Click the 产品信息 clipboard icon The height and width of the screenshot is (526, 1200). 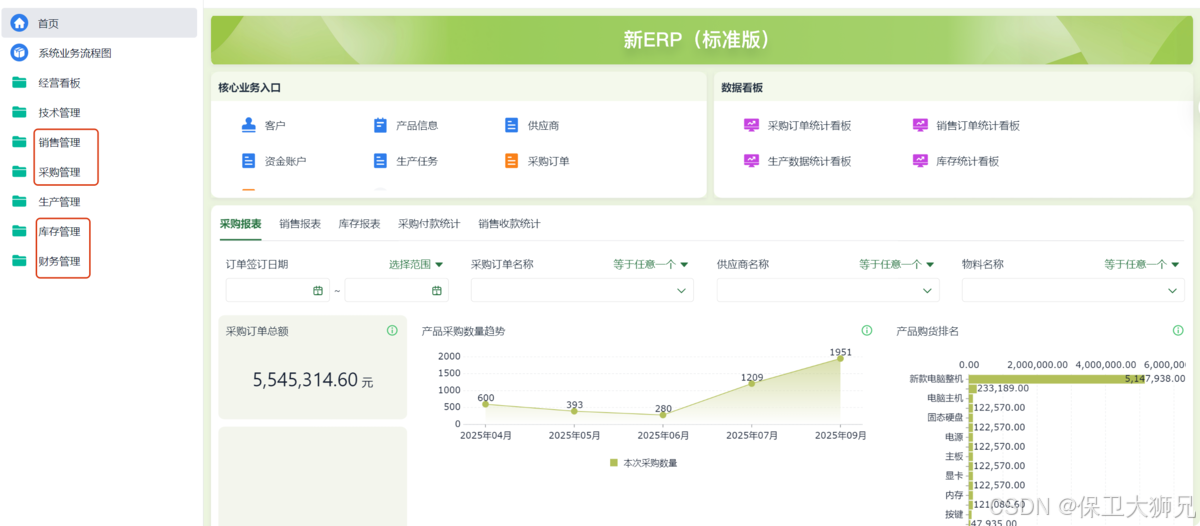pos(380,125)
